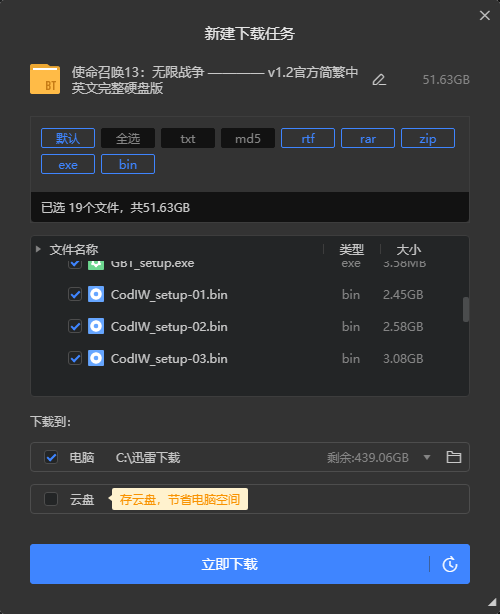Viewport: 500px width, 614px height.
Task: Click the task title 使命召唤13 text
Action: click(x=215, y=80)
